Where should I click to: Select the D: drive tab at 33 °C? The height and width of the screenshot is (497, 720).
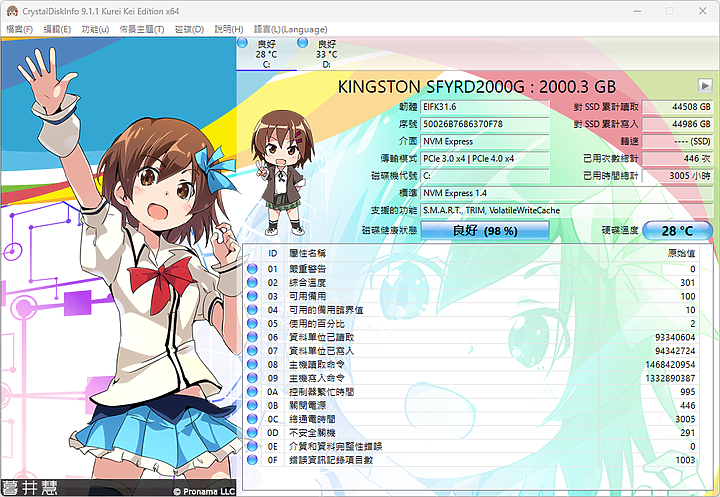point(326,54)
